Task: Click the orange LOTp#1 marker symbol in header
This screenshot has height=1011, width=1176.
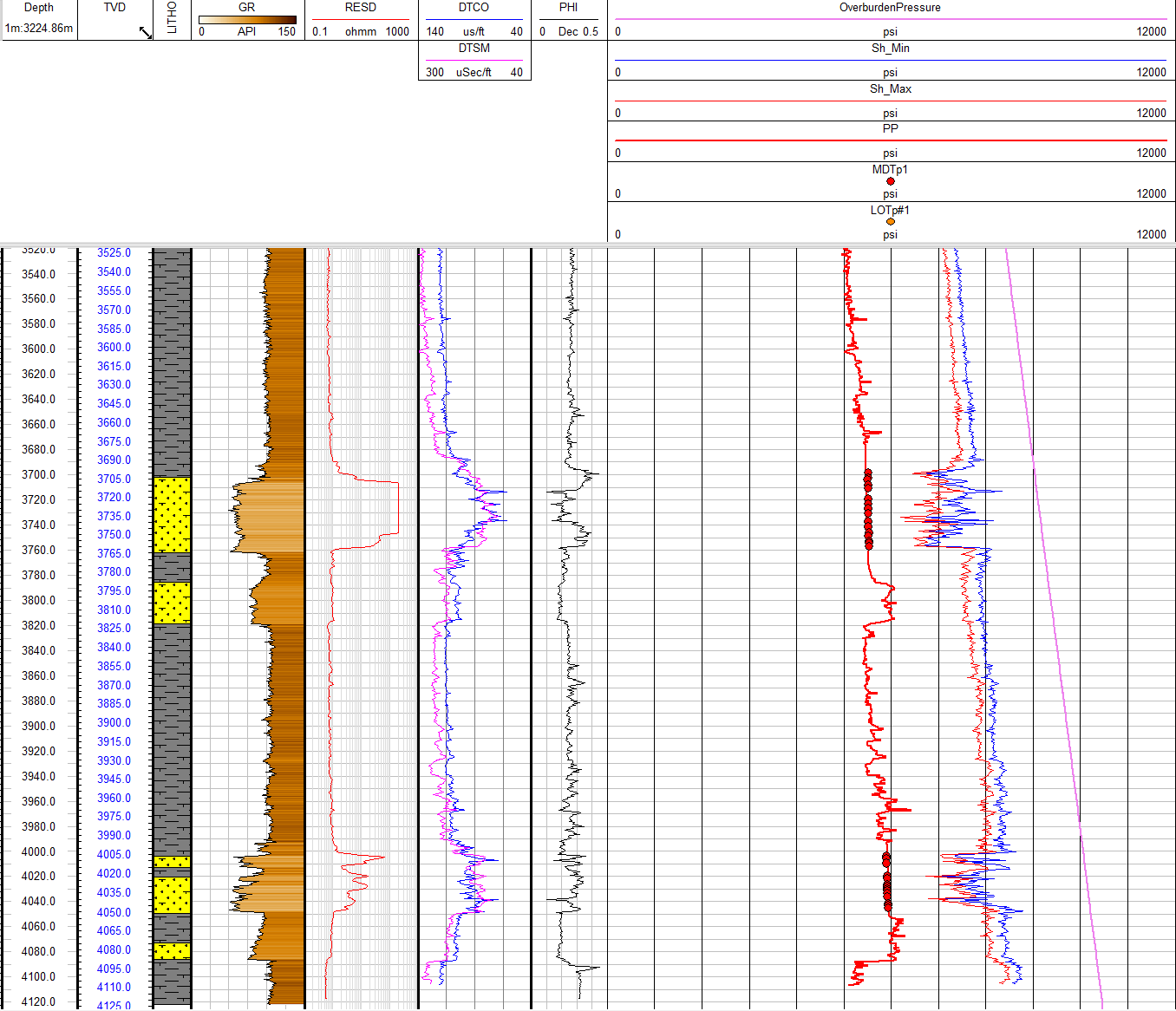Action: pos(890,222)
